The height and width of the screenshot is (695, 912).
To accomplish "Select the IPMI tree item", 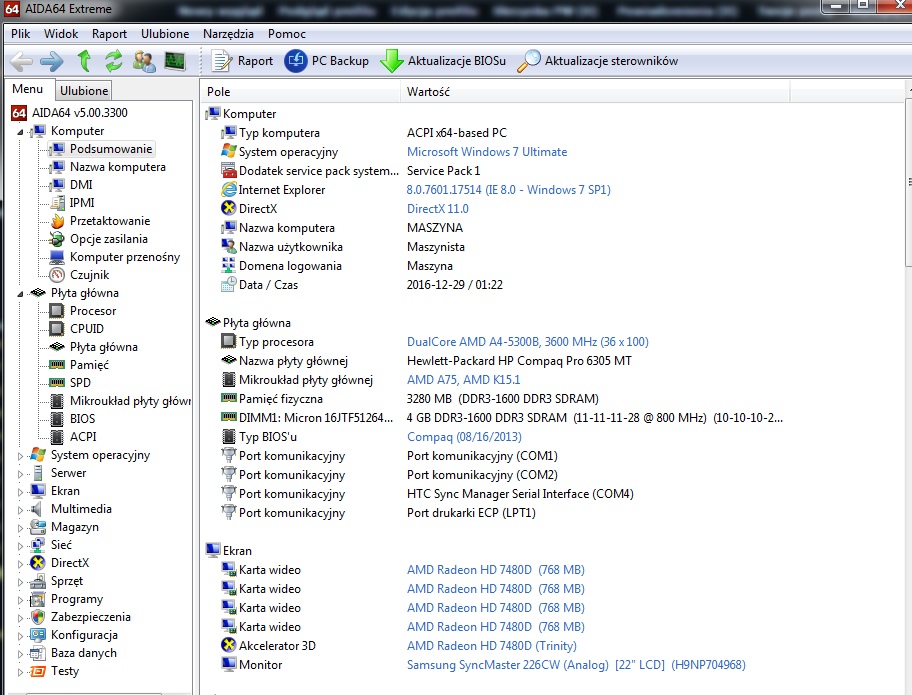I will pyautogui.click(x=81, y=203).
